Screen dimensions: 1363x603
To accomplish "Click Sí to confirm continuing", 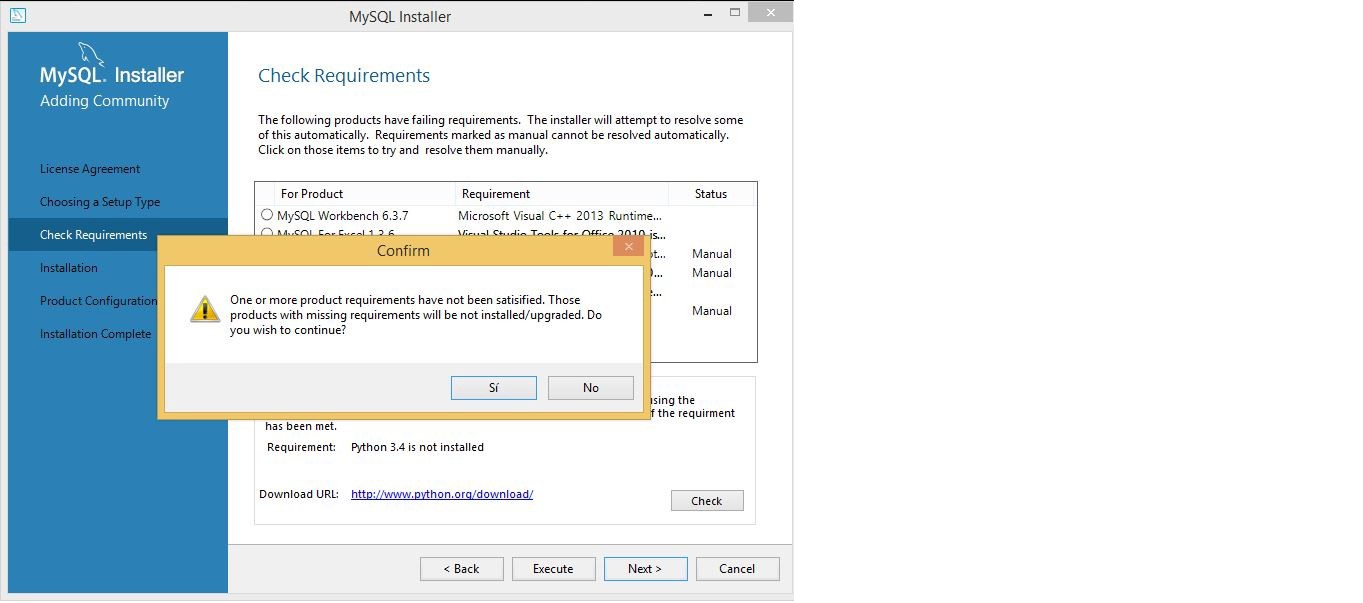I will coord(493,388).
